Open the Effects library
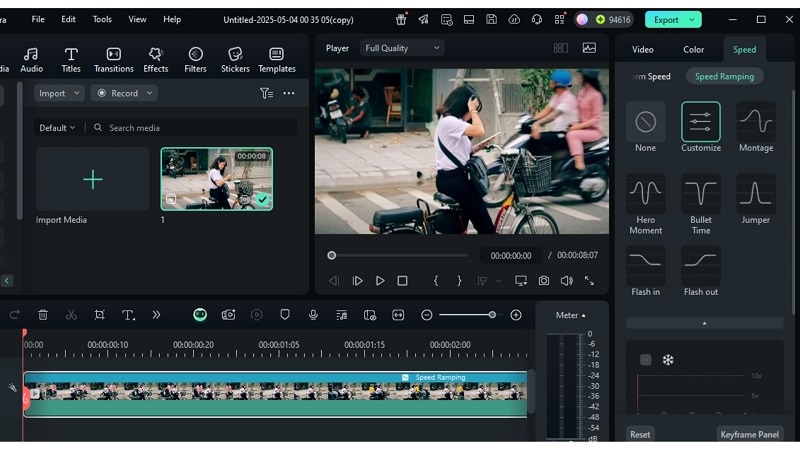The height and width of the screenshot is (450, 800). 155,60
